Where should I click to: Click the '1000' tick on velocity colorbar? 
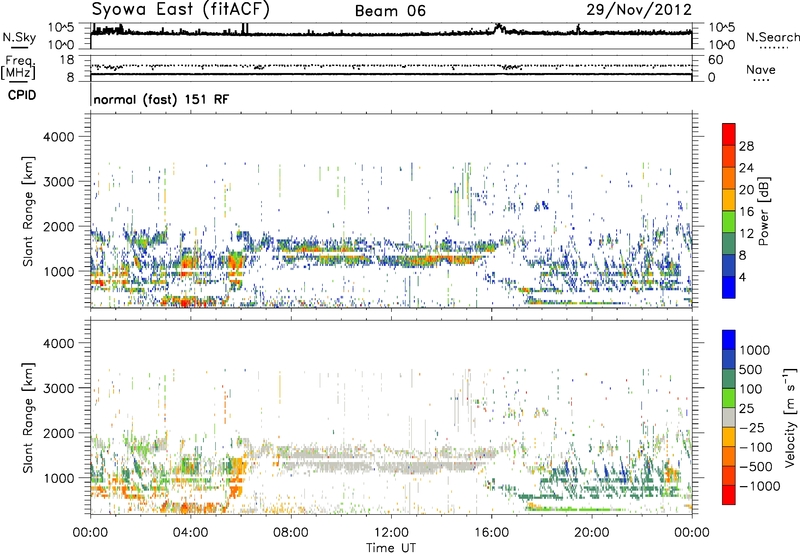[754, 350]
